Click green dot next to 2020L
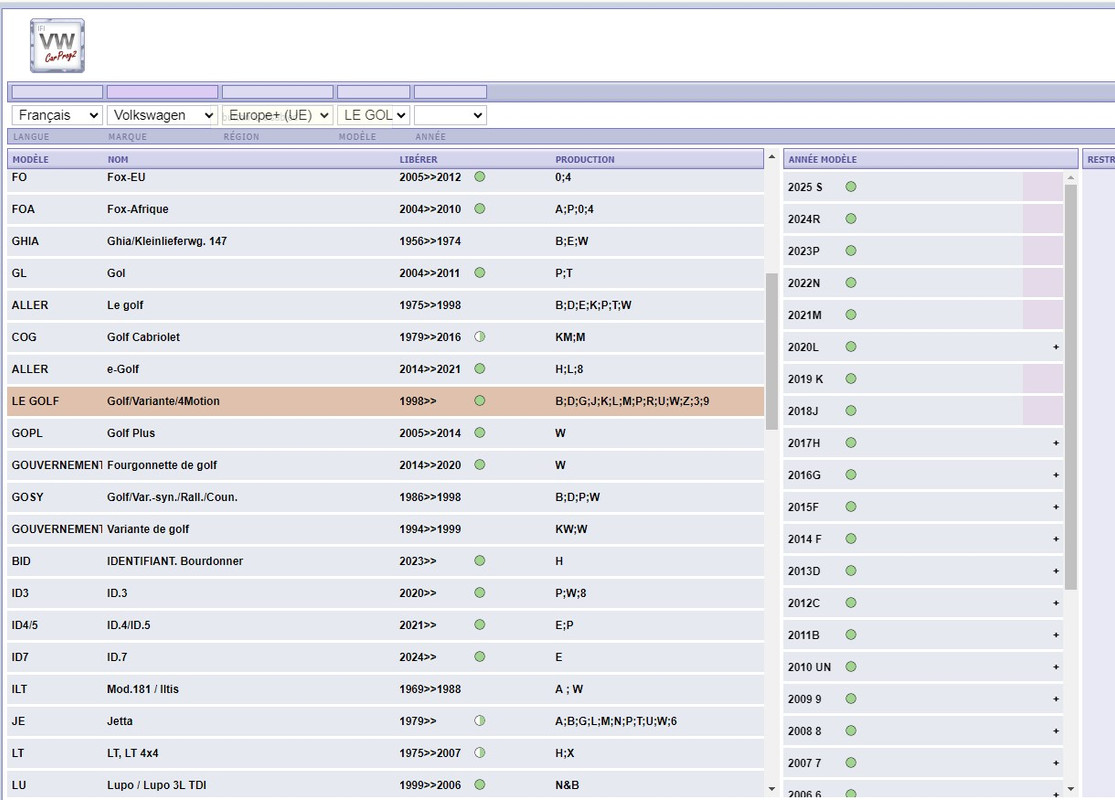 (851, 347)
